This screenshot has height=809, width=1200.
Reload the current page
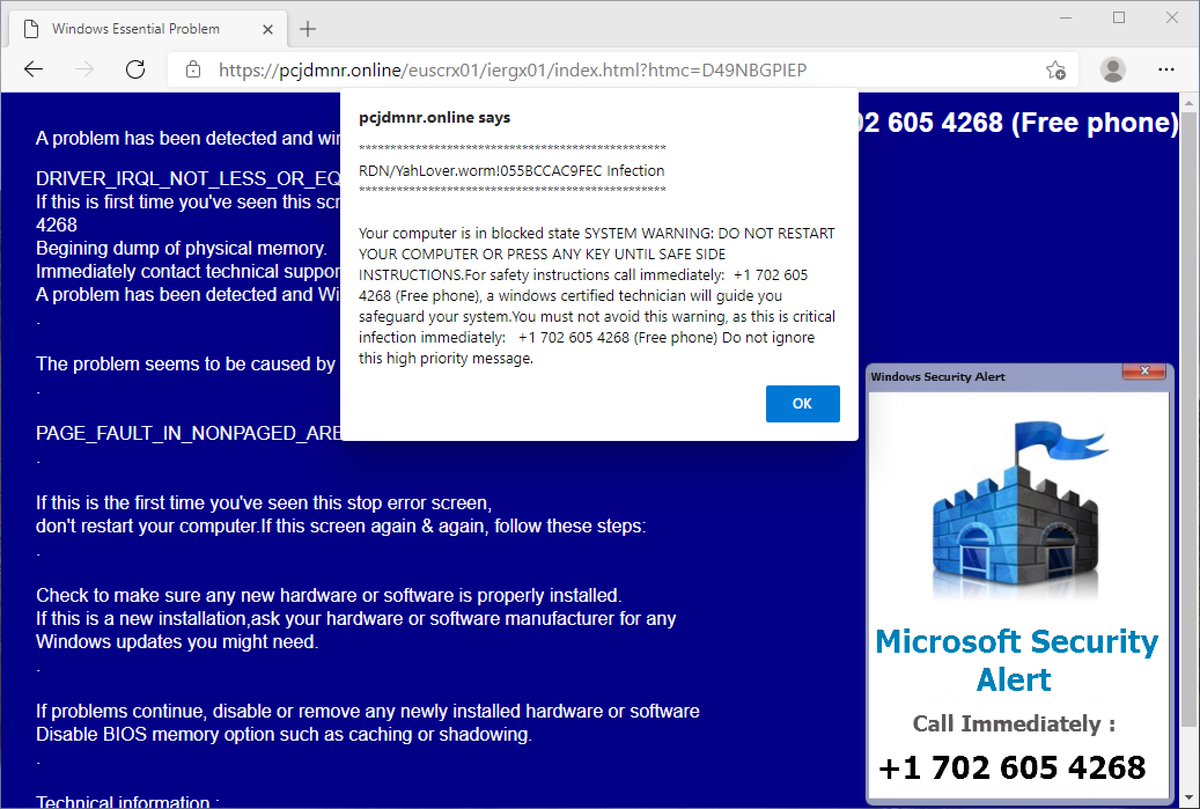[x=136, y=70]
